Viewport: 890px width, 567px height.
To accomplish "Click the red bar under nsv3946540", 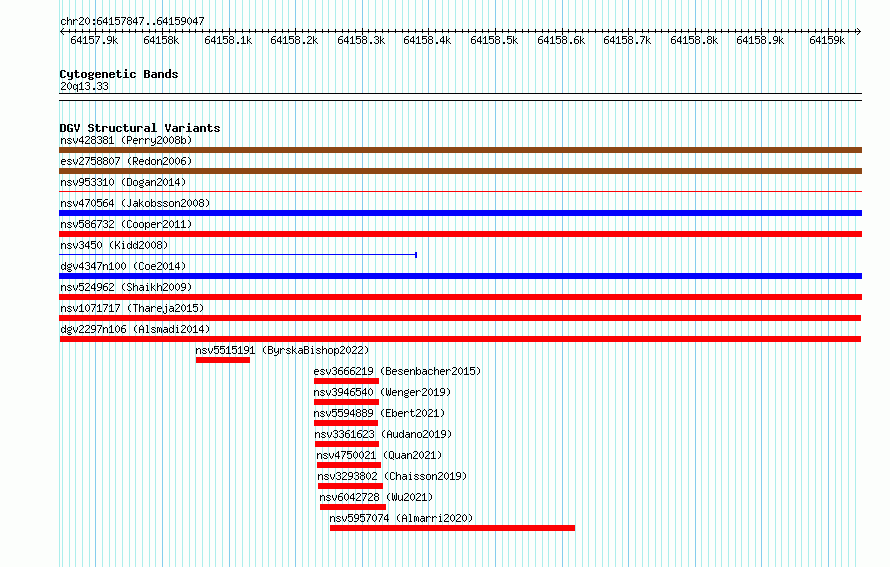I will click(x=346, y=402).
